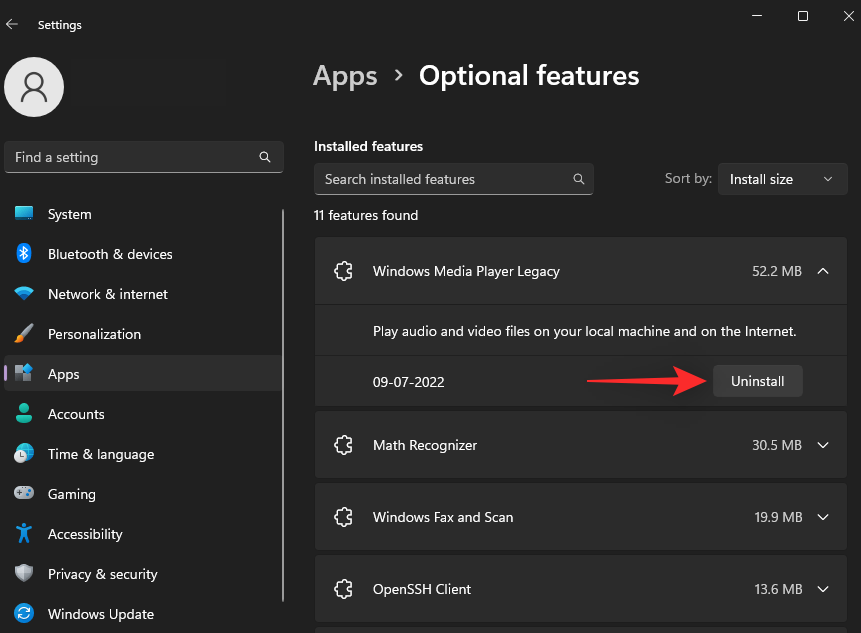The image size is (861, 633).
Task: Go back using the back arrow
Action: [x=12, y=24]
